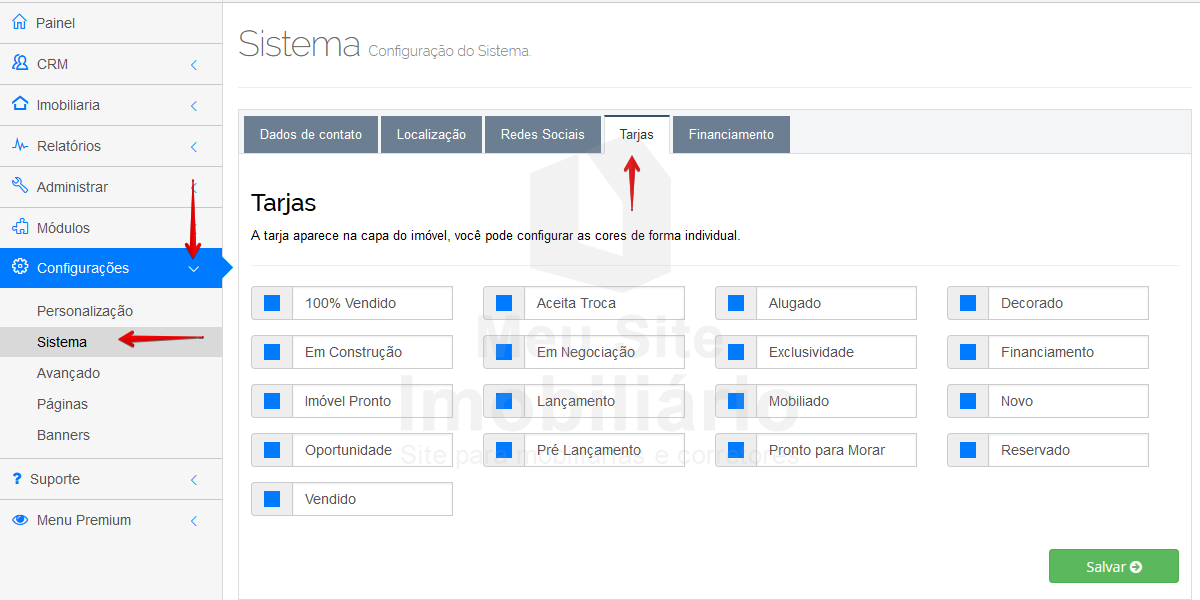Image resolution: width=1200 pixels, height=600 pixels.
Task: Change the Reservado blue color swatch
Action: [968, 450]
